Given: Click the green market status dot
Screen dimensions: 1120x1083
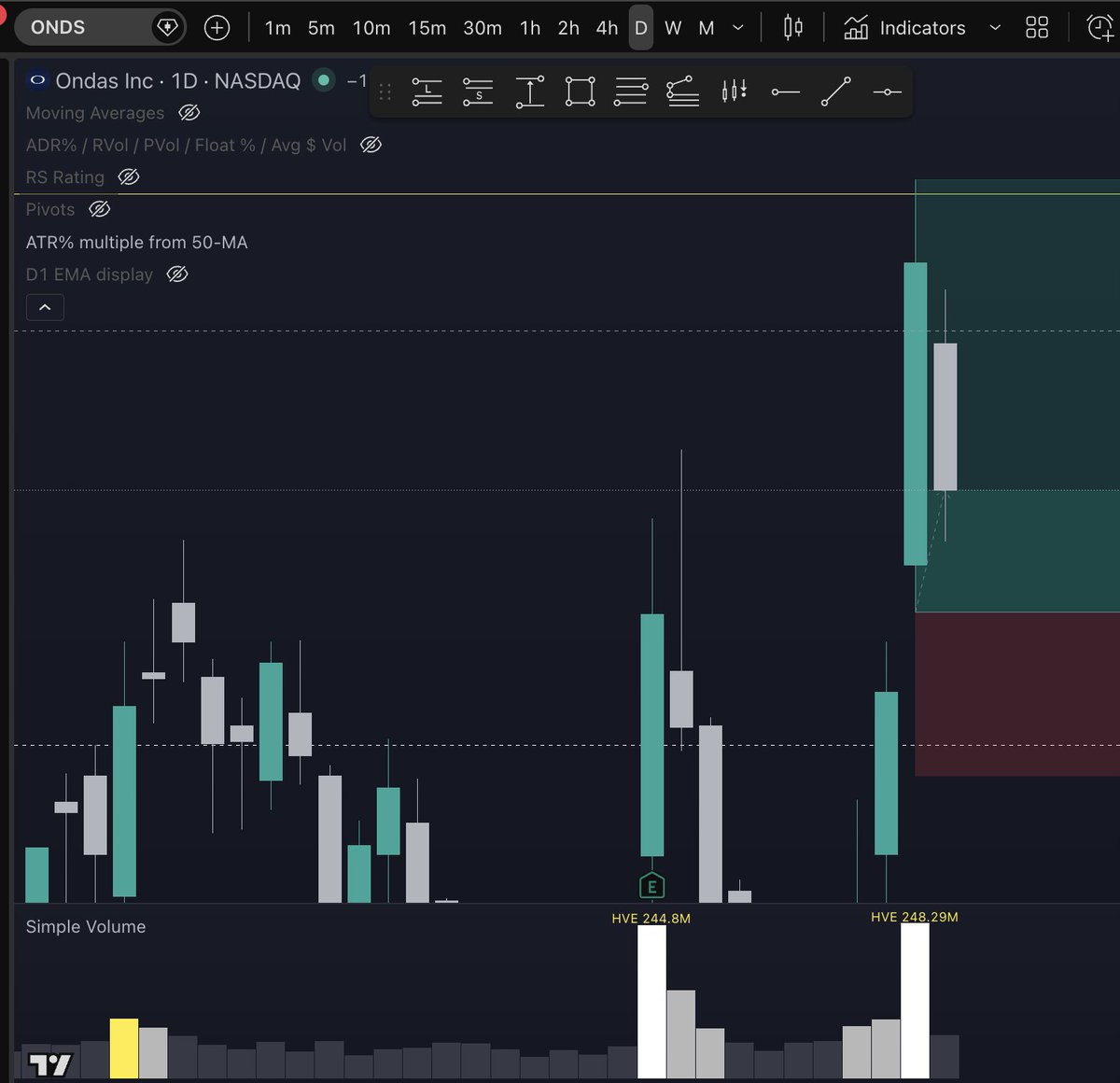Looking at the screenshot, I should tap(324, 80).
